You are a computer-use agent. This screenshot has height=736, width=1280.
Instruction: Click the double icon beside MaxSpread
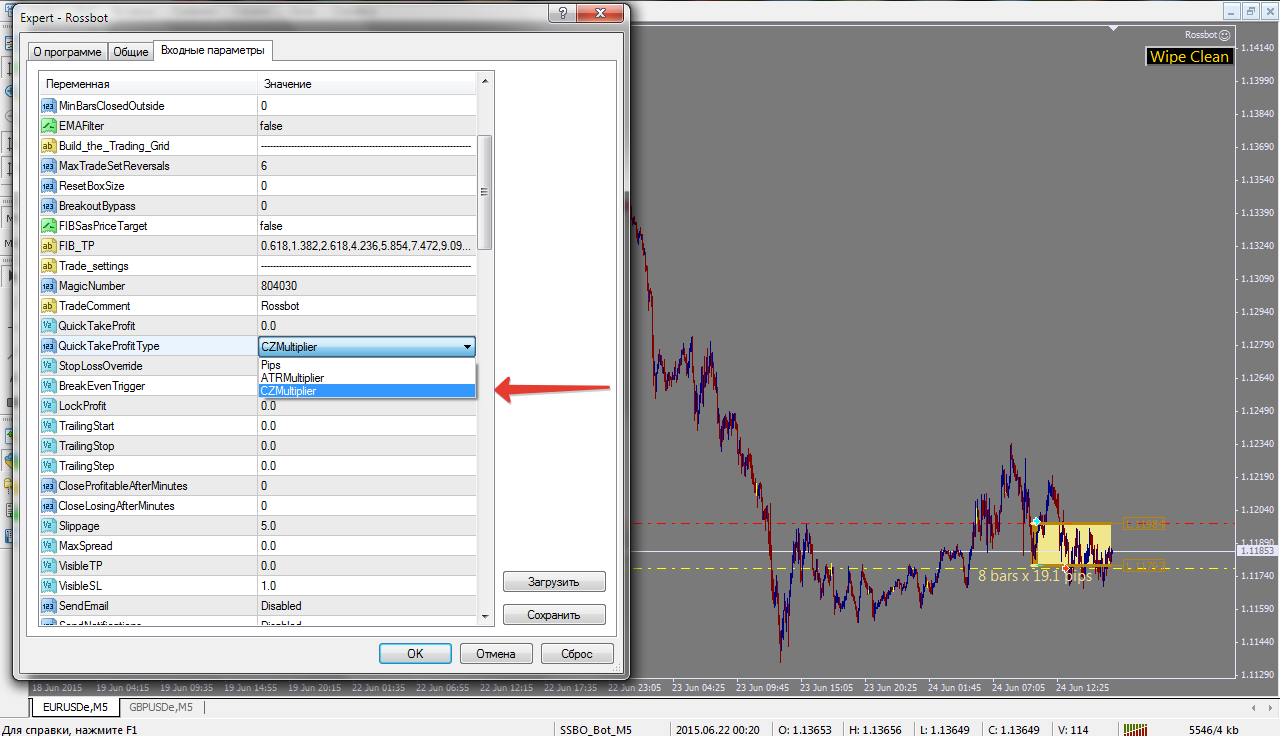tap(48, 546)
